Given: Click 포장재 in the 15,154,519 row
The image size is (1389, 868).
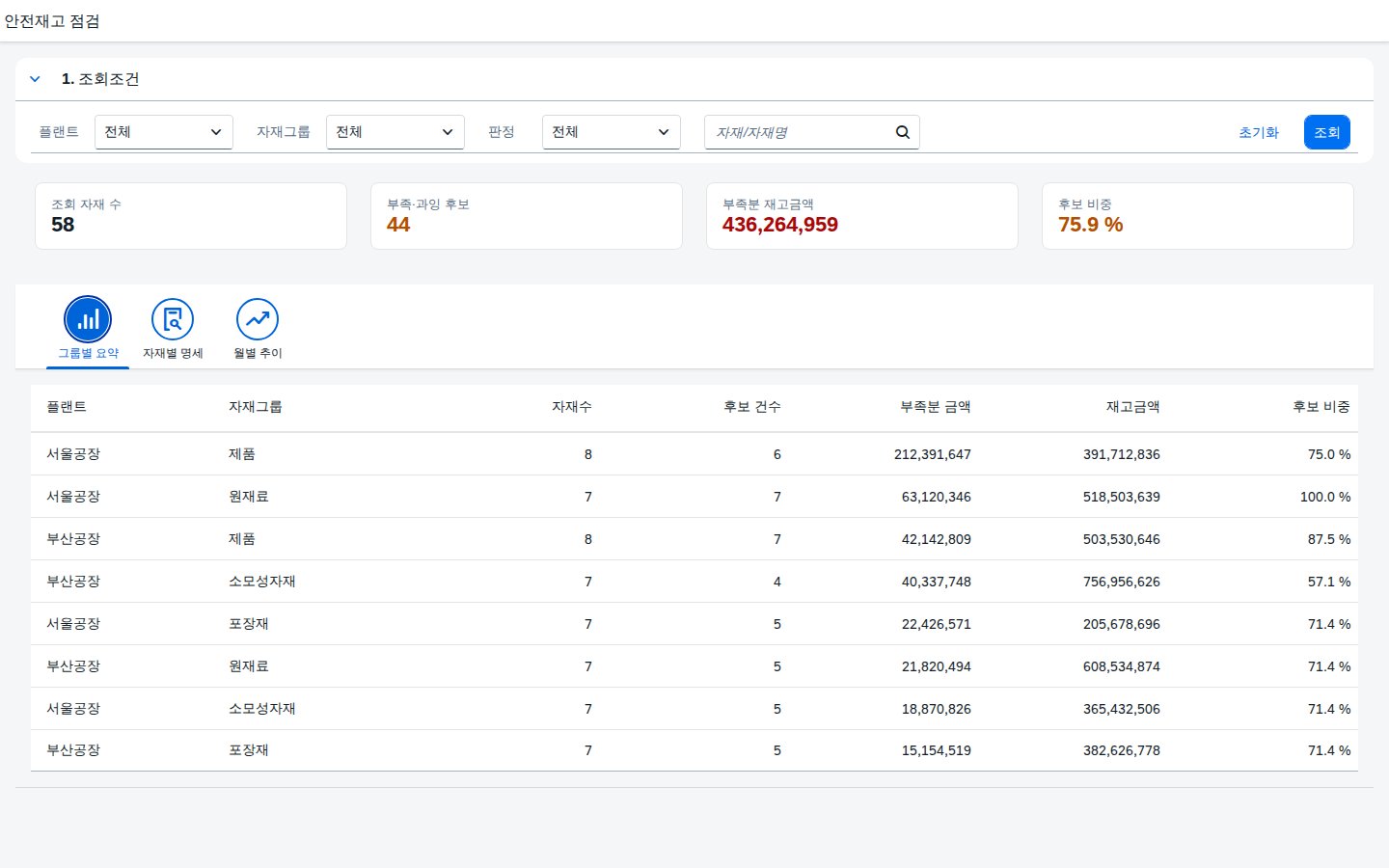Looking at the screenshot, I should pyautogui.click(x=249, y=750).
